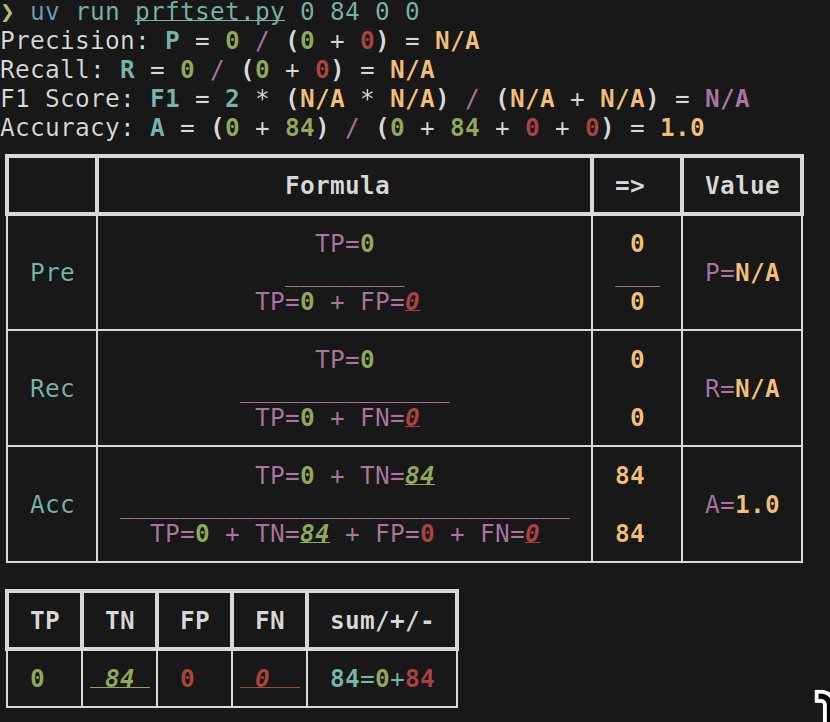The image size is (830, 722).
Task: Click the prompt chevron before the uv command
Action: point(9,14)
